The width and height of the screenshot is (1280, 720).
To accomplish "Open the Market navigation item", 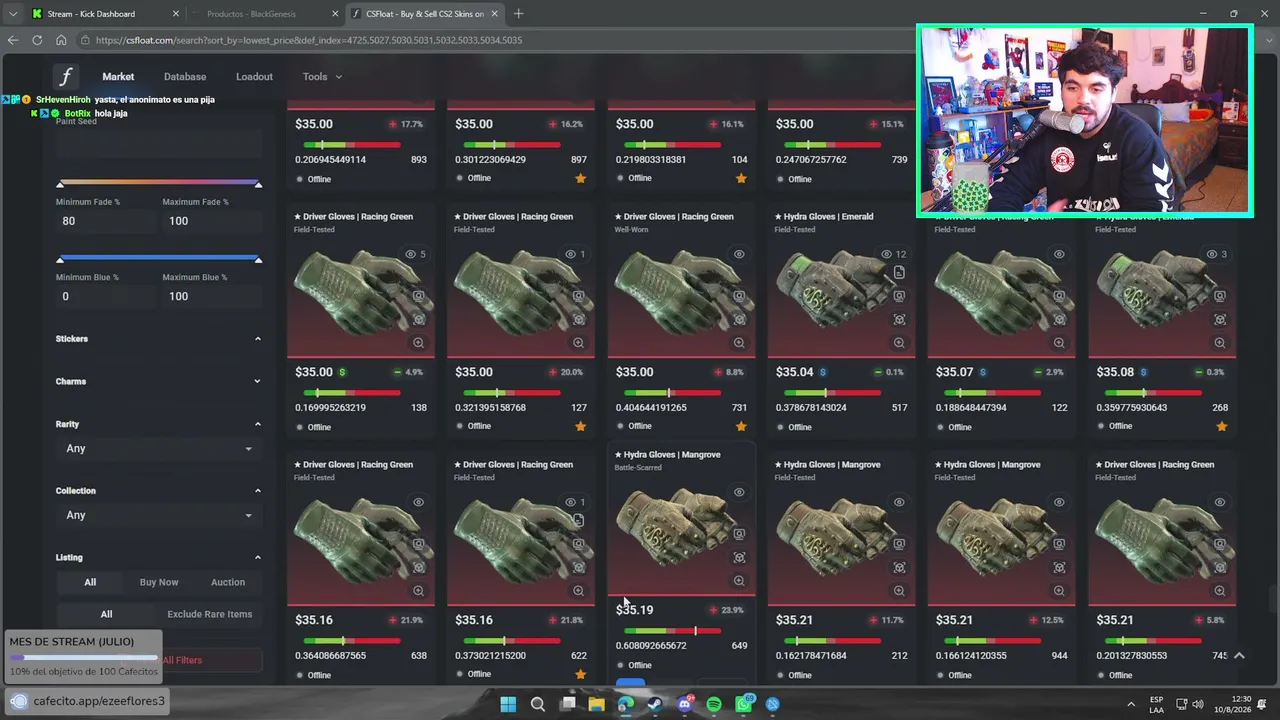I will click(x=118, y=77).
